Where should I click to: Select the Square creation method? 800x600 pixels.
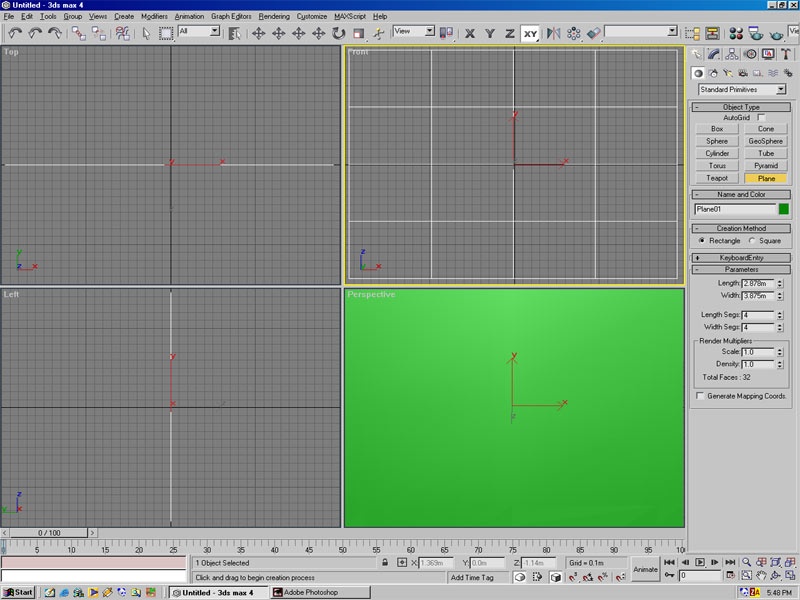(x=752, y=240)
